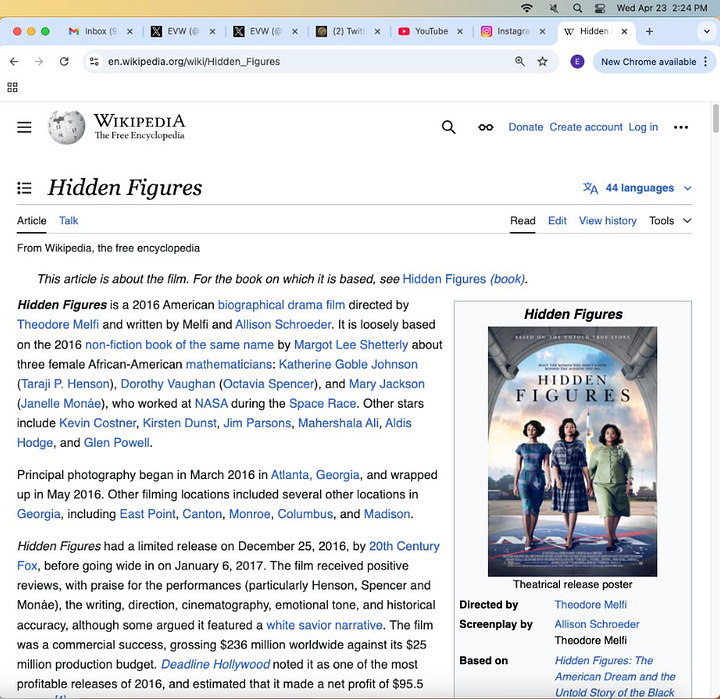
Task: Open the Wikipedia main menu hamburger icon
Action: 24,127
